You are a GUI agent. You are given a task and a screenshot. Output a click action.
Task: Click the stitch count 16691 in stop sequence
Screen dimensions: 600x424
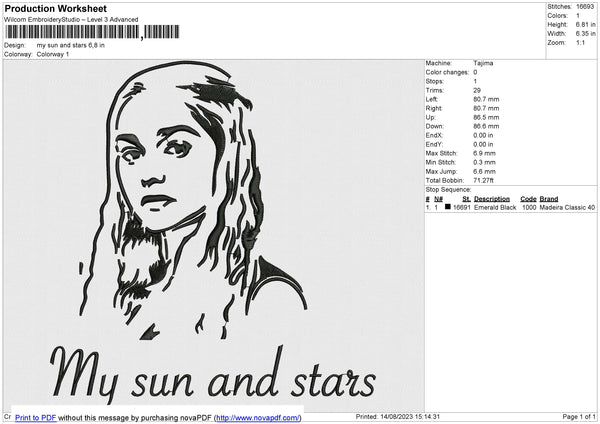pyautogui.click(x=462, y=207)
